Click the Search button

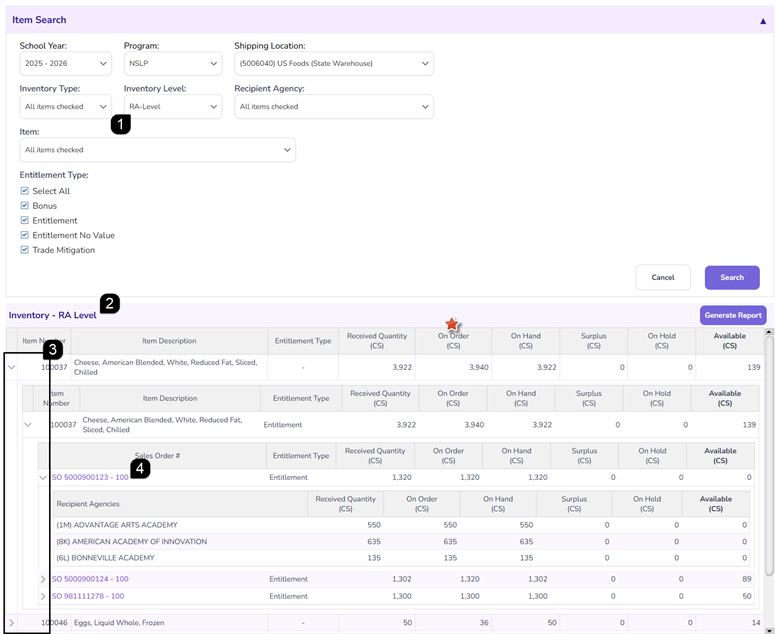732,277
